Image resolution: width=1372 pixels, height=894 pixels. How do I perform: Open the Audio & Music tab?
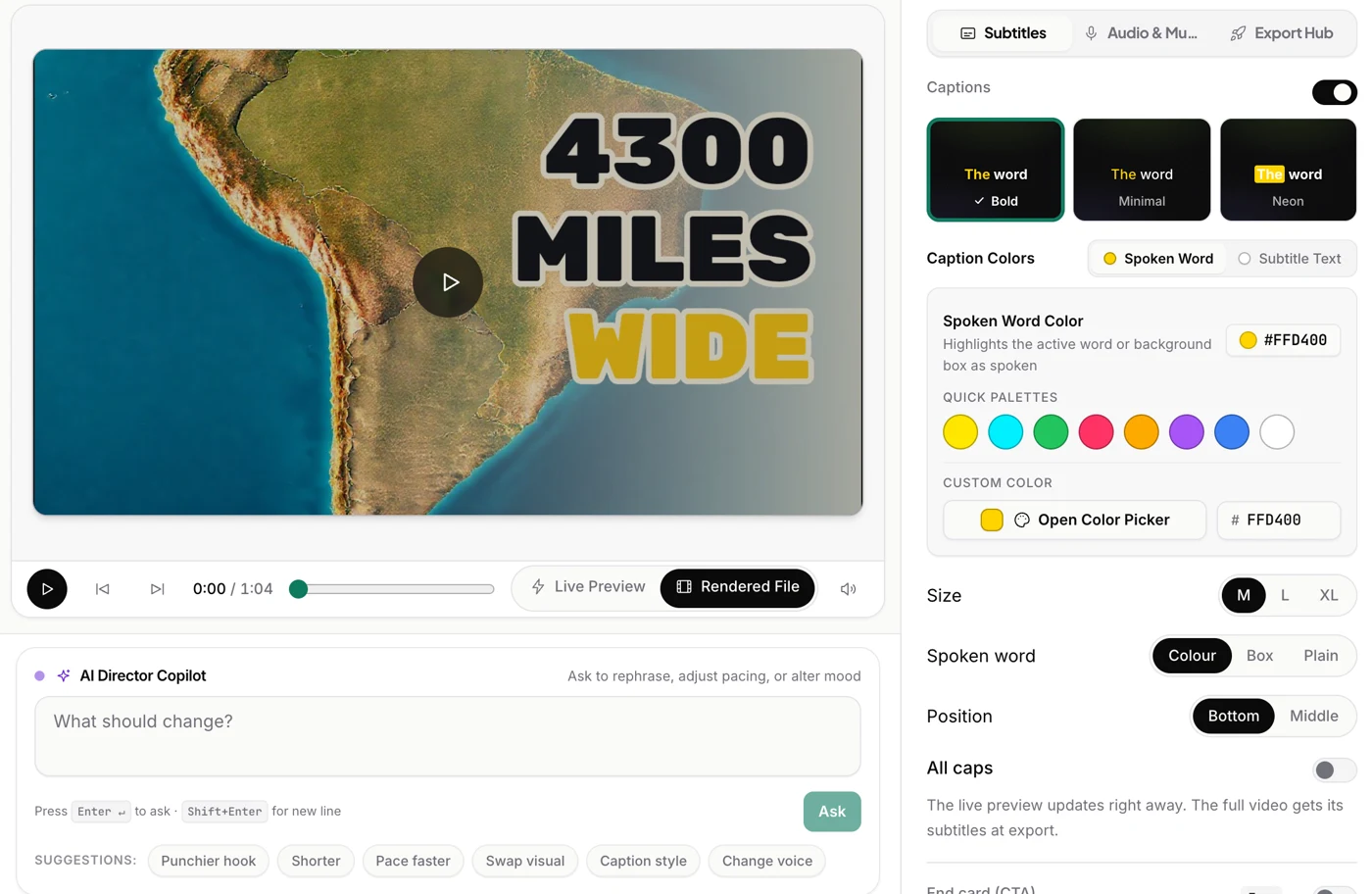(1142, 33)
